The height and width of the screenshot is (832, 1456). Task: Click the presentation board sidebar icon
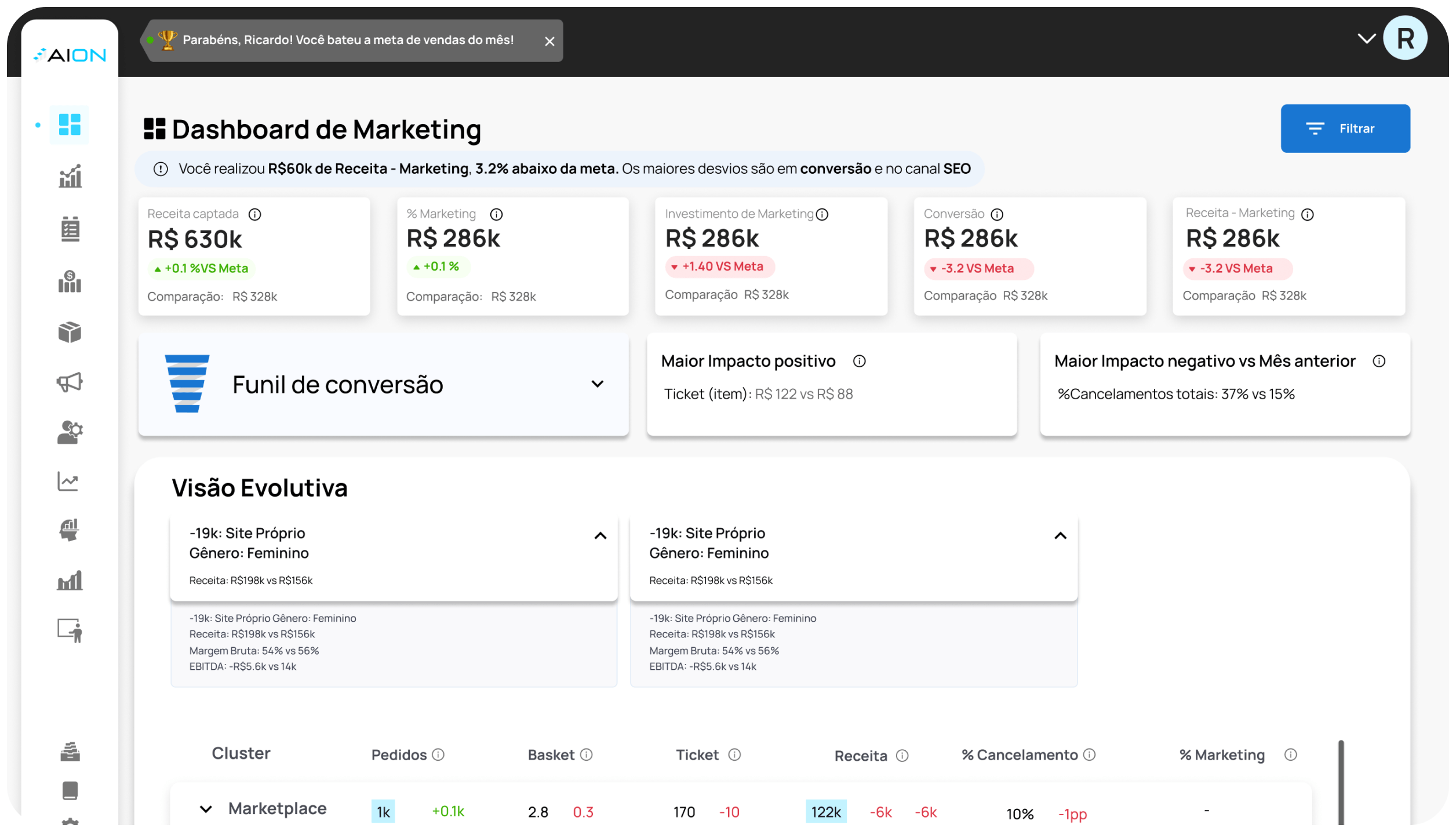coord(70,630)
